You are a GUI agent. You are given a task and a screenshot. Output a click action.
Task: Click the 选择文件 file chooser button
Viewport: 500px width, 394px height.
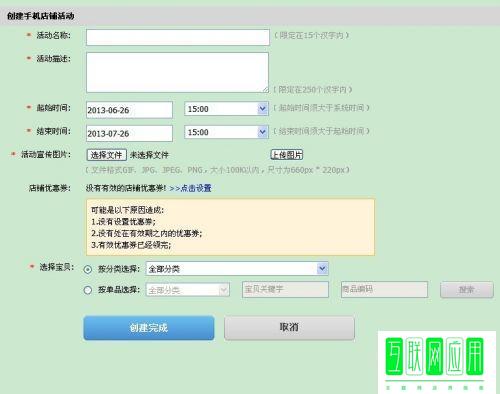[x=107, y=155]
